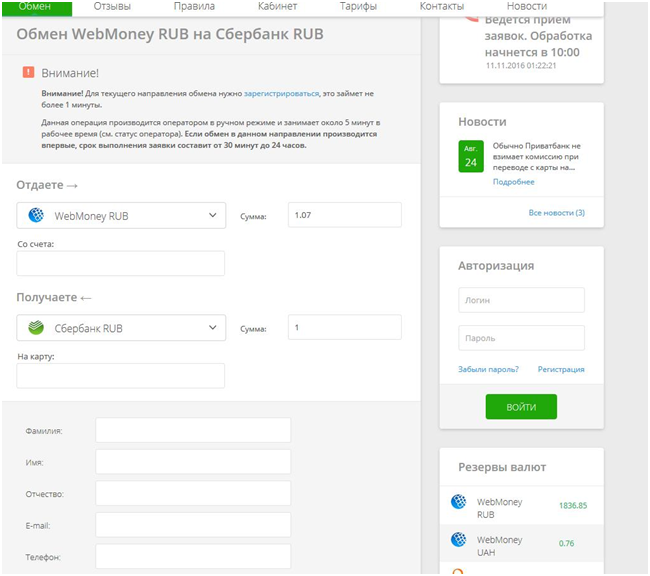This screenshot has height=576, width=650.
Task: Follow the Забыли пароль? link
Action: pos(488,369)
